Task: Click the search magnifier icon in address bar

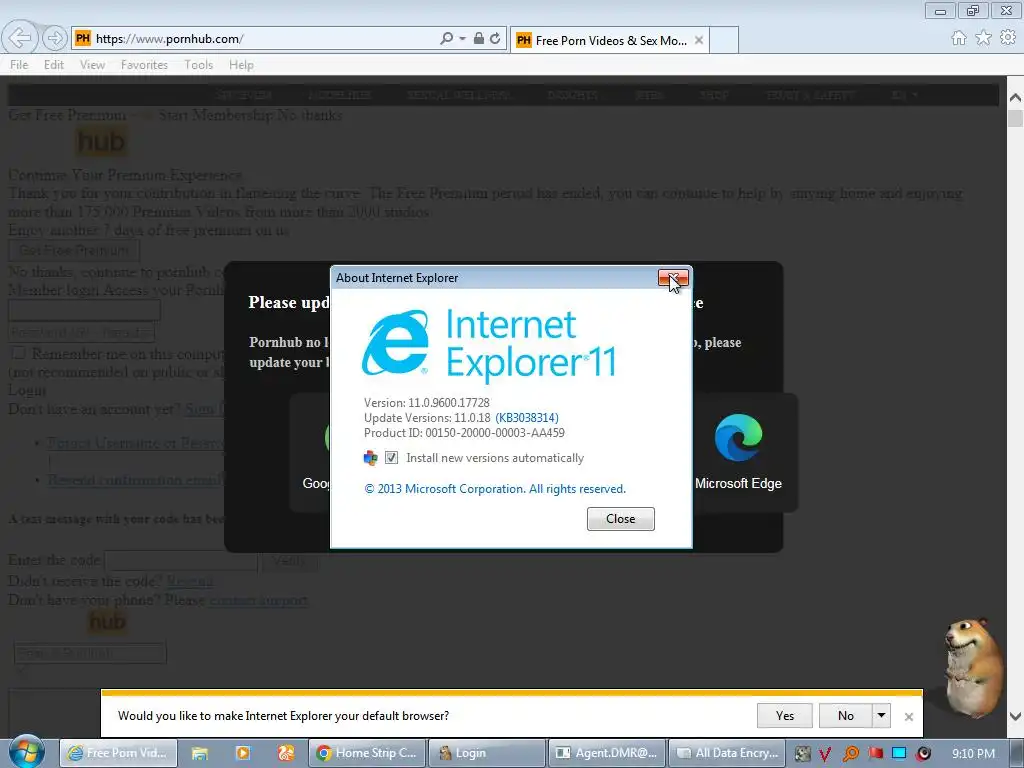Action: [446, 39]
